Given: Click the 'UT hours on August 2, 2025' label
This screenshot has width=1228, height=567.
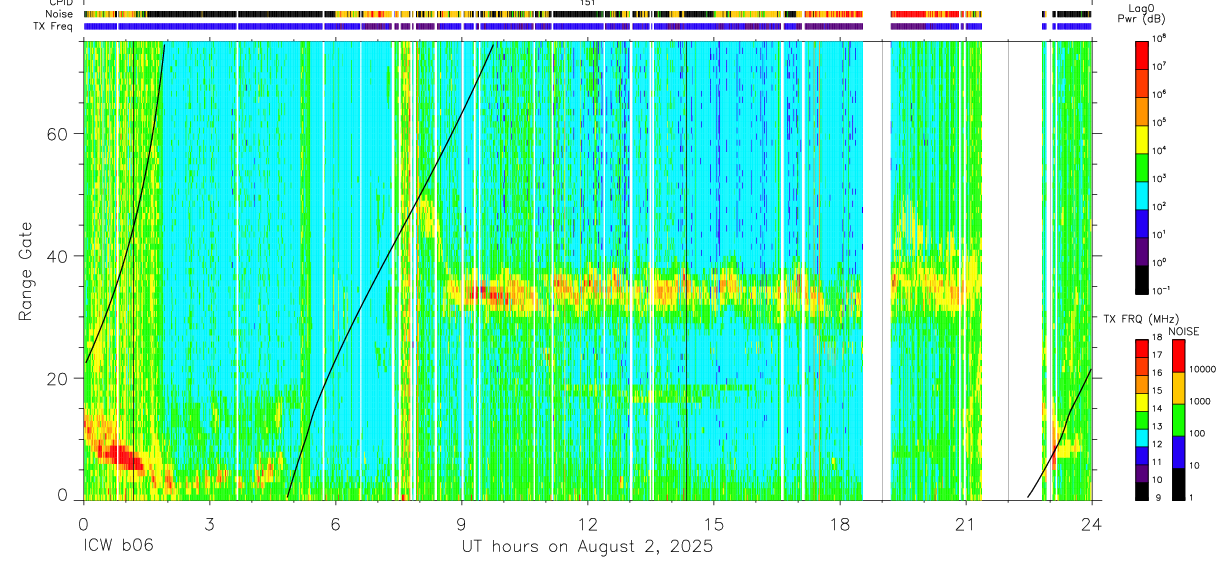Looking at the screenshot, I should coord(587,547).
